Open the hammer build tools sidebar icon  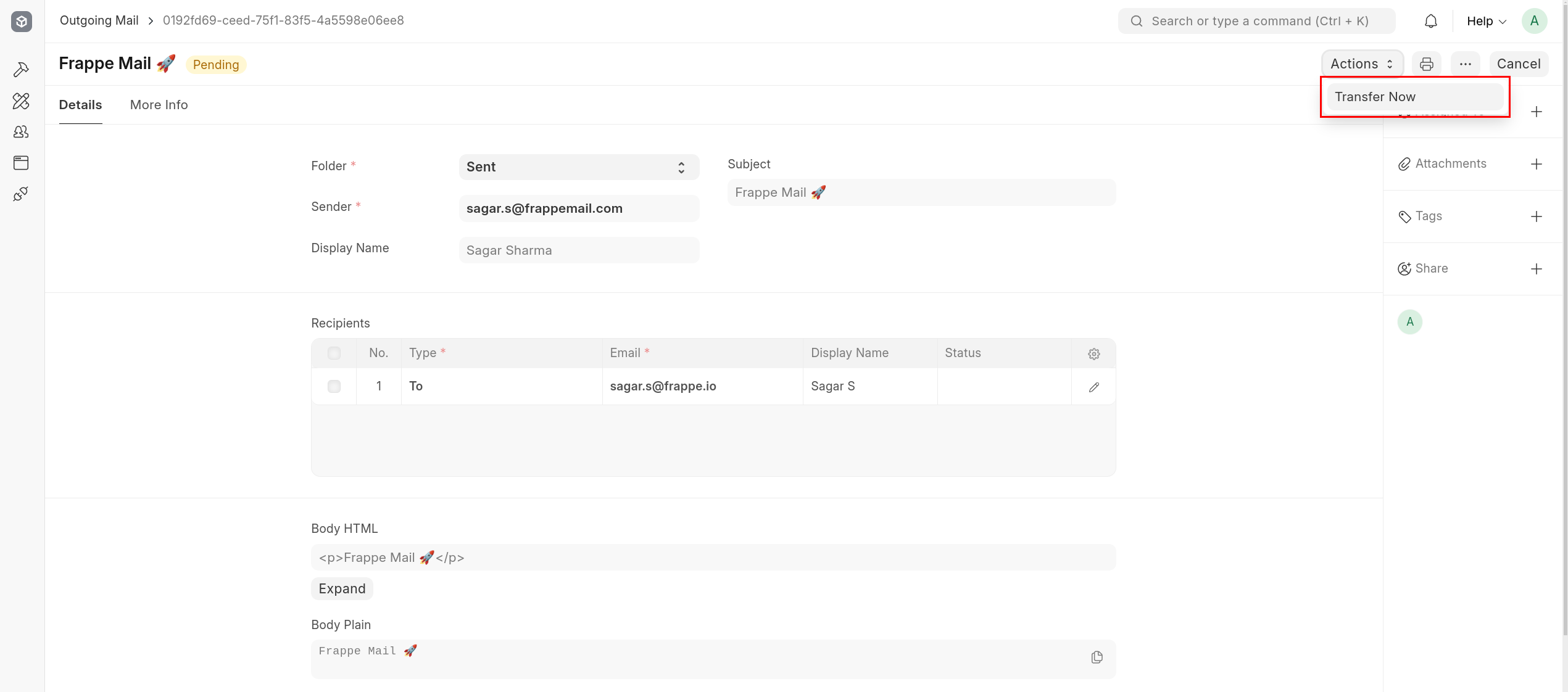[x=21, y=70]
